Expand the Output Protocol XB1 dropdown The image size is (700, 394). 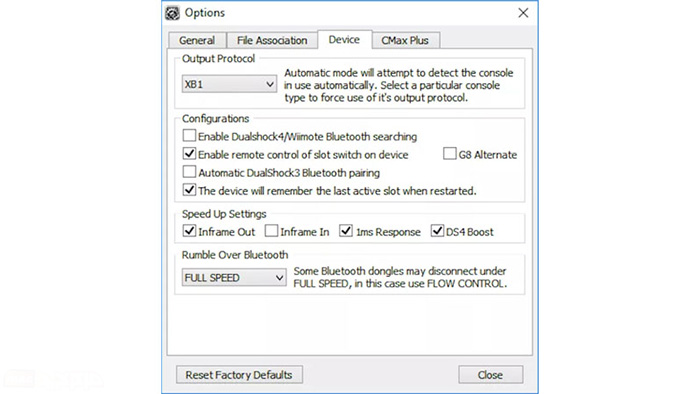click(x=229, y=84)
